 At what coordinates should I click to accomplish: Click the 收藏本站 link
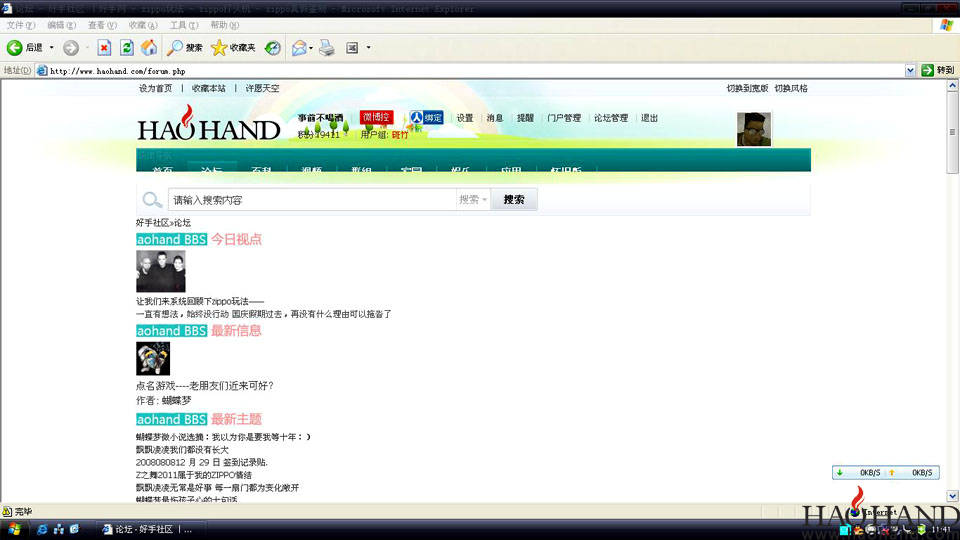coord(209,88)
